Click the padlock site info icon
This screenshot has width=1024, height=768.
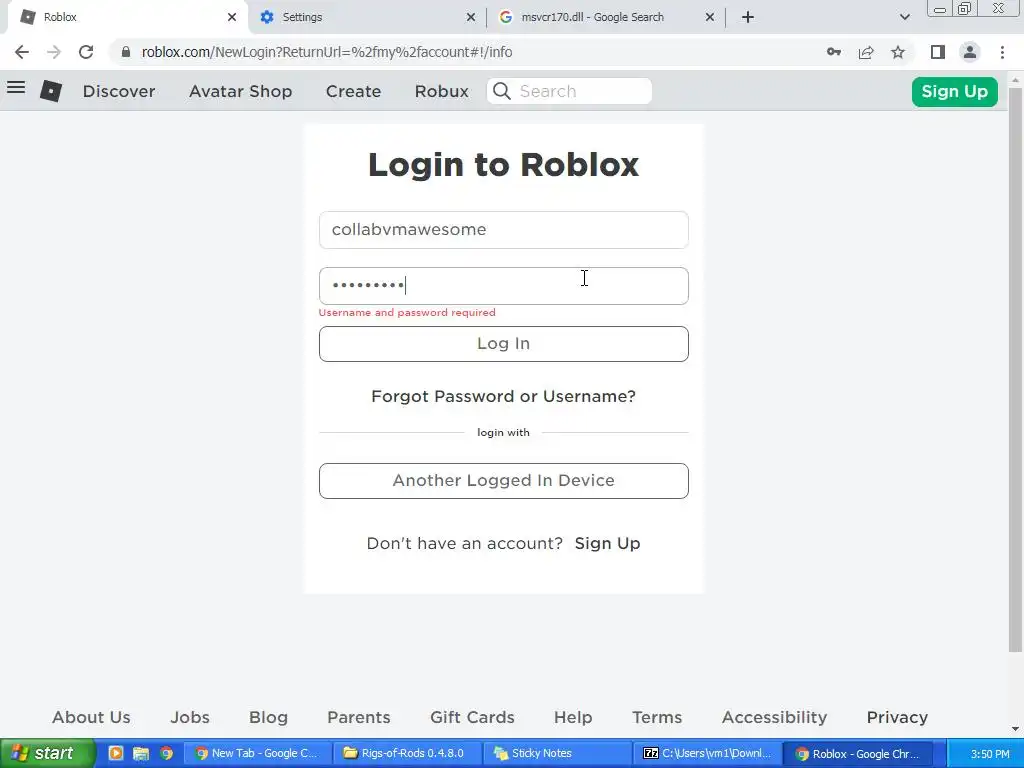pyautogui.click(x=126, y=52)
